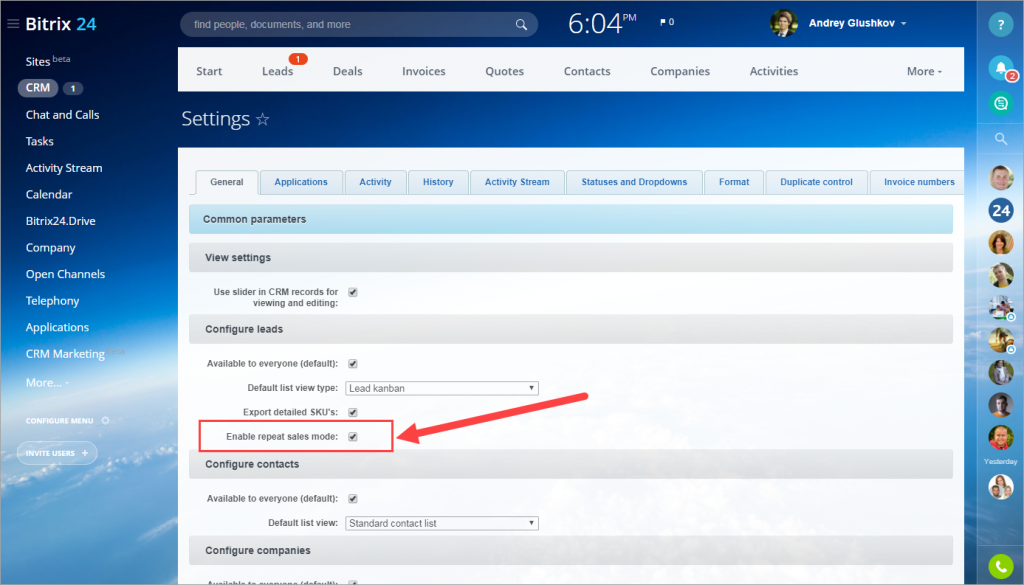The image size is (1024, 585).
Task: Open the Duplicate control tab
Action: [x=816, y=182]
